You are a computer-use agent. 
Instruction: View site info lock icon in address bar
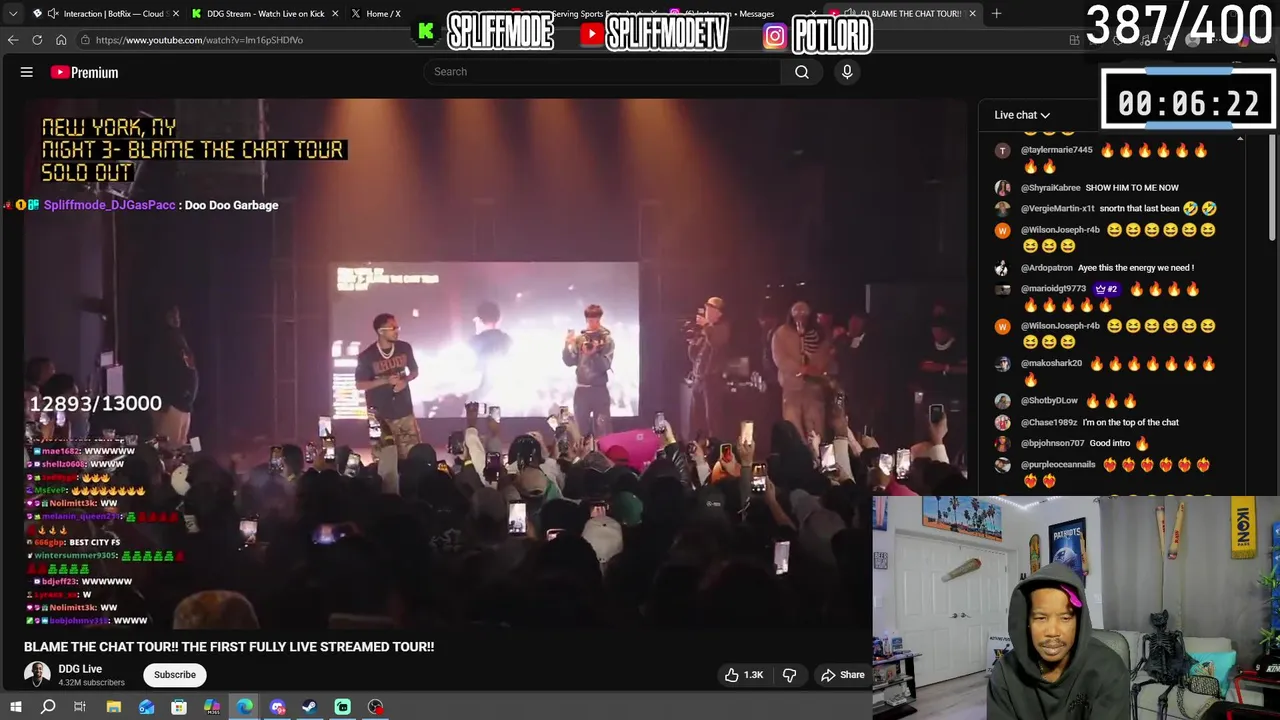point(86,40)
